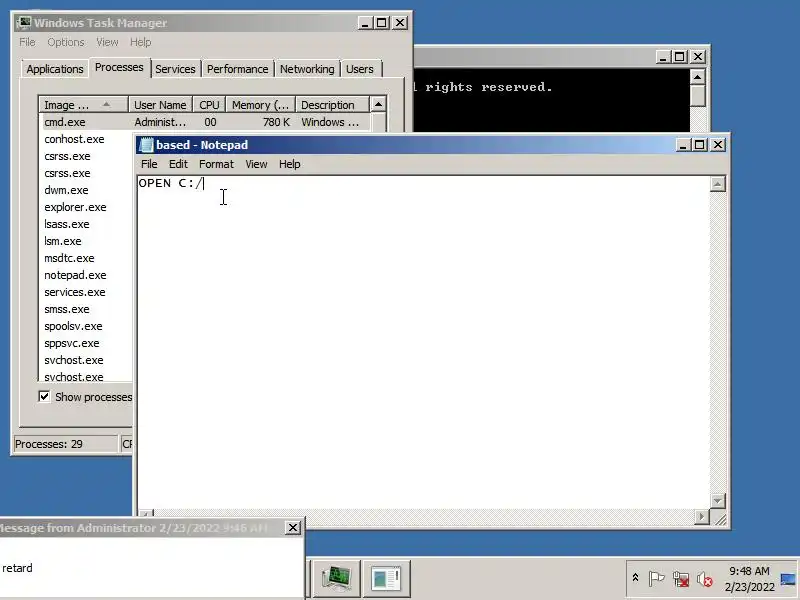Sort by CPU column header

point(209,105)
